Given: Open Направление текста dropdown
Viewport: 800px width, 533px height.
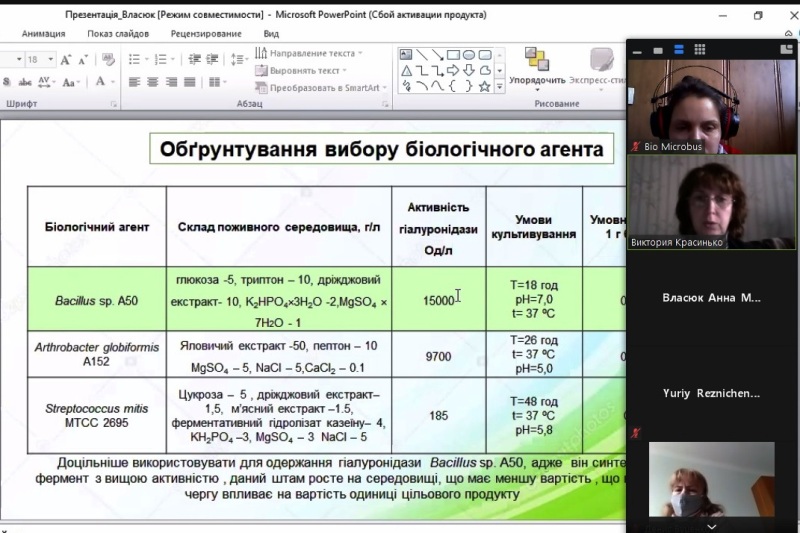Looking at the screenshot, I should coord(309,53).
